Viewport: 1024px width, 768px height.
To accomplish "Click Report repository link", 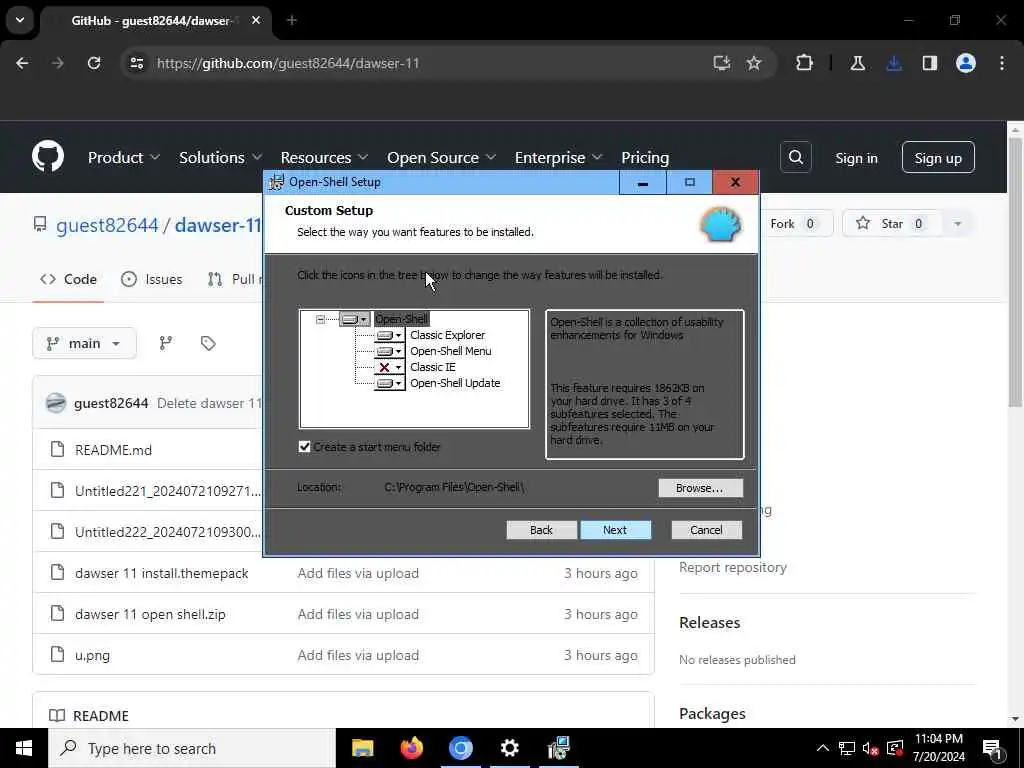I will [x=733, y=568].
